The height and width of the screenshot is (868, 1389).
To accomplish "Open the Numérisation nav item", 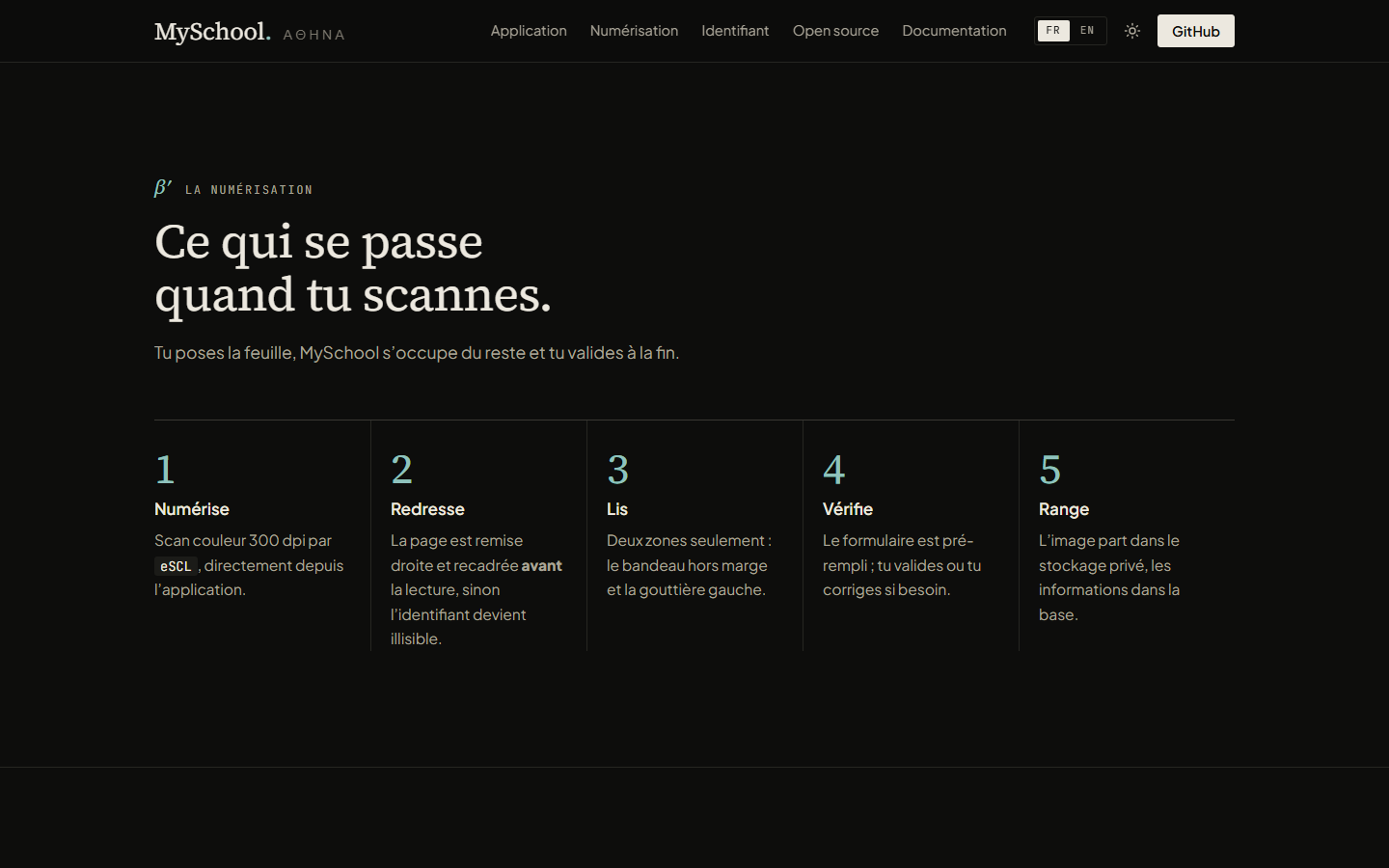I will (634, 31).
